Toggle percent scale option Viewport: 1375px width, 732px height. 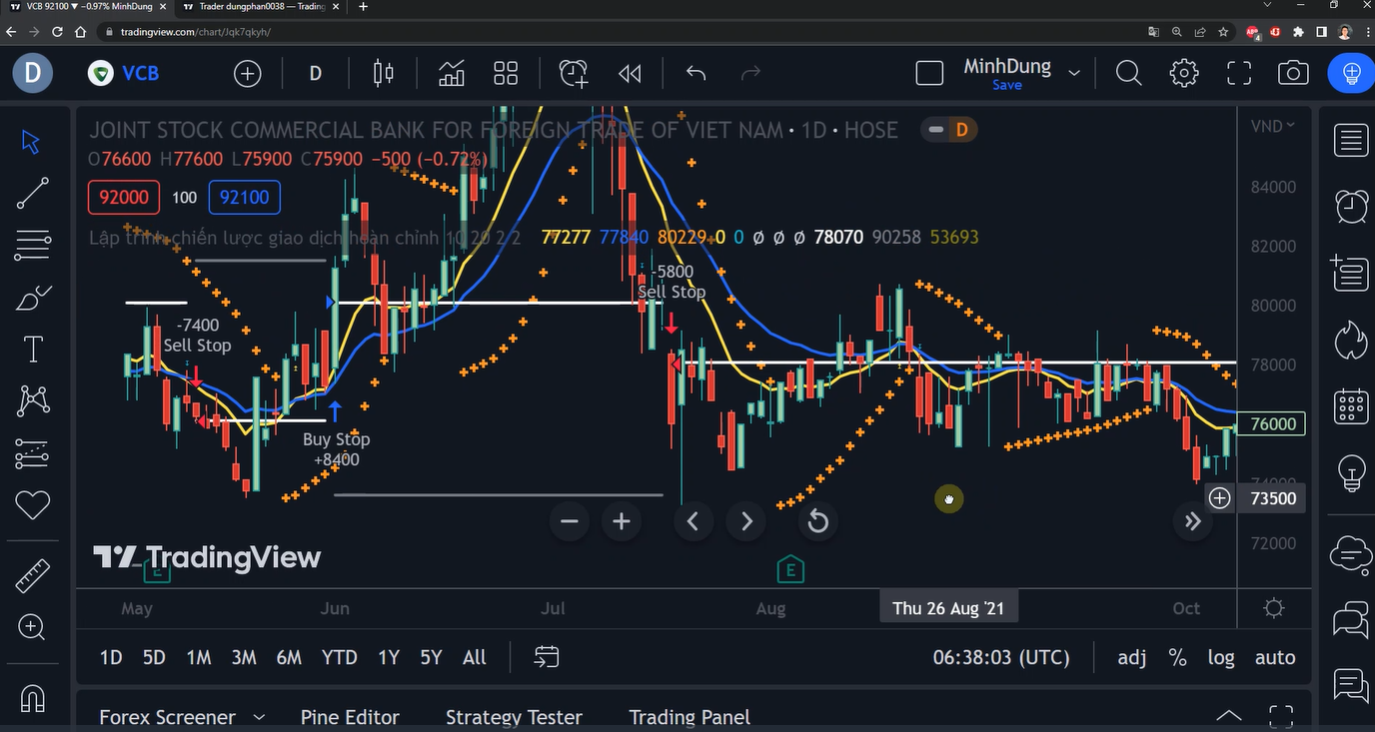pyautogui.click(x=1178, y=657)
